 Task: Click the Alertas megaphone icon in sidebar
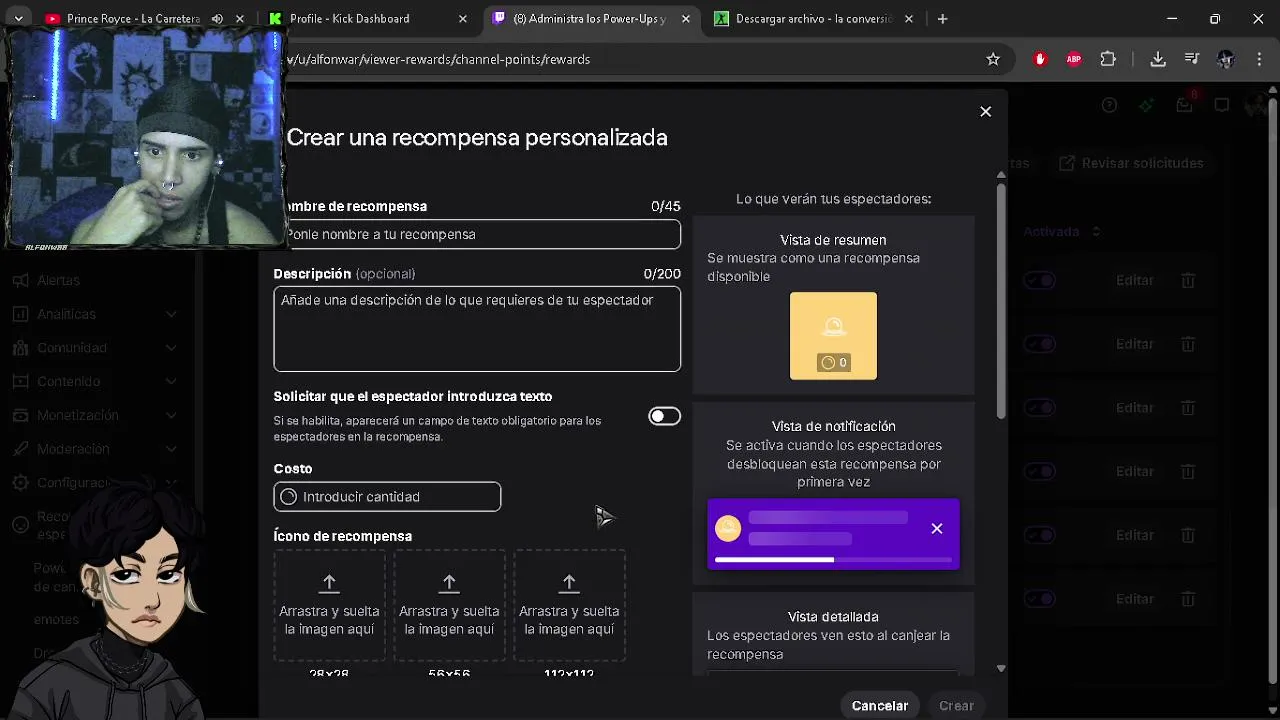click(20, 280)
